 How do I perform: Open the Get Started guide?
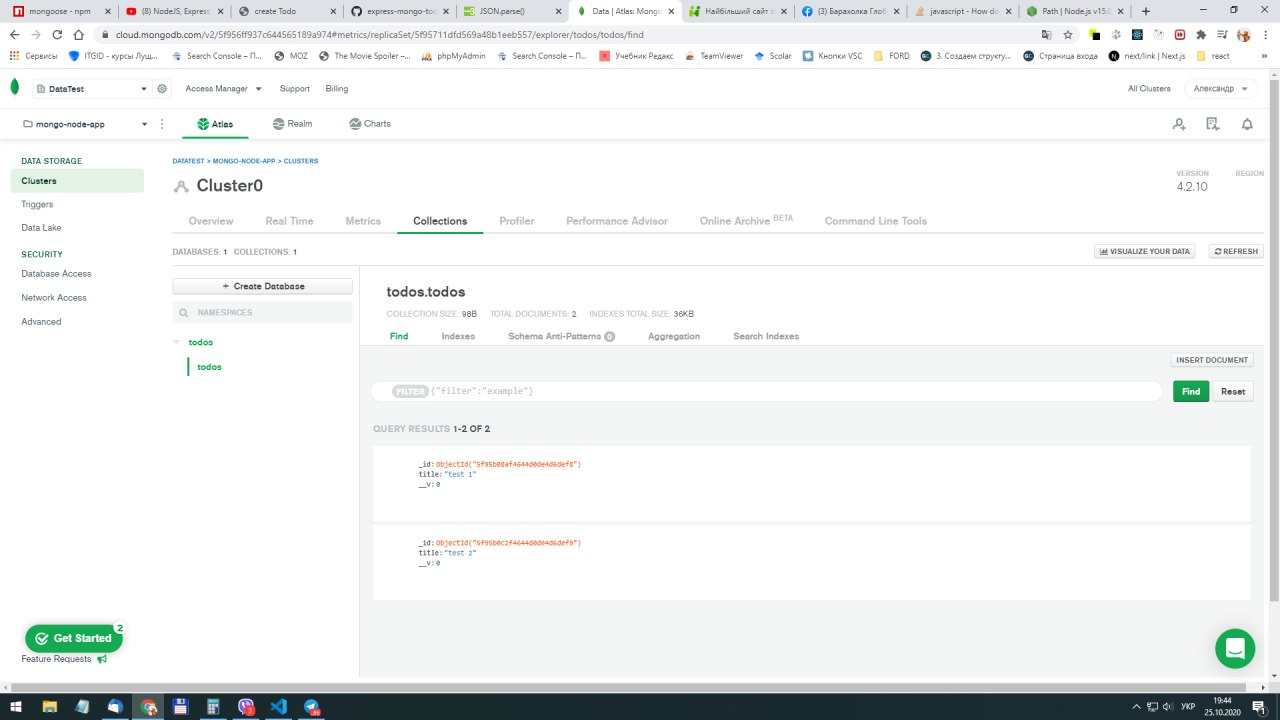(73, 638)
